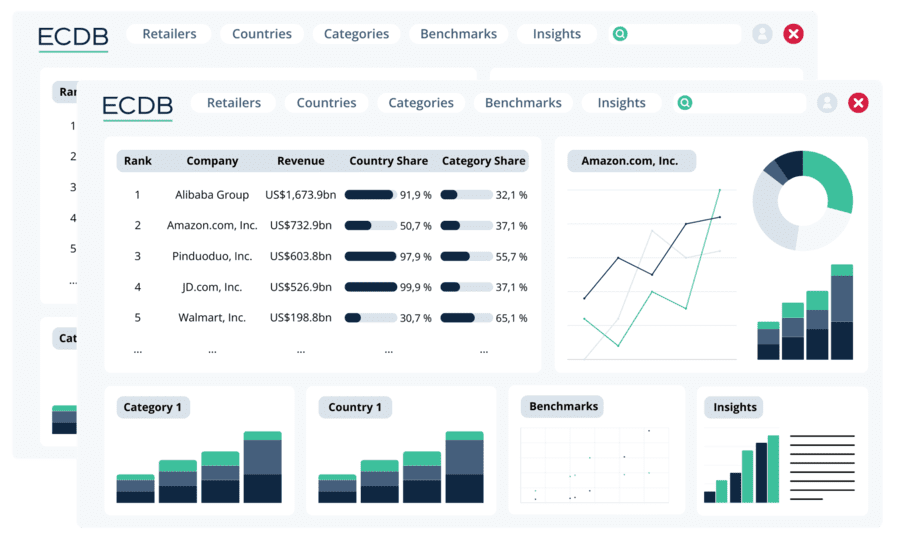This screenshot has width=900, height=539.
Task: Click revenue value US$732.9bn
Action: coord(300,226)
